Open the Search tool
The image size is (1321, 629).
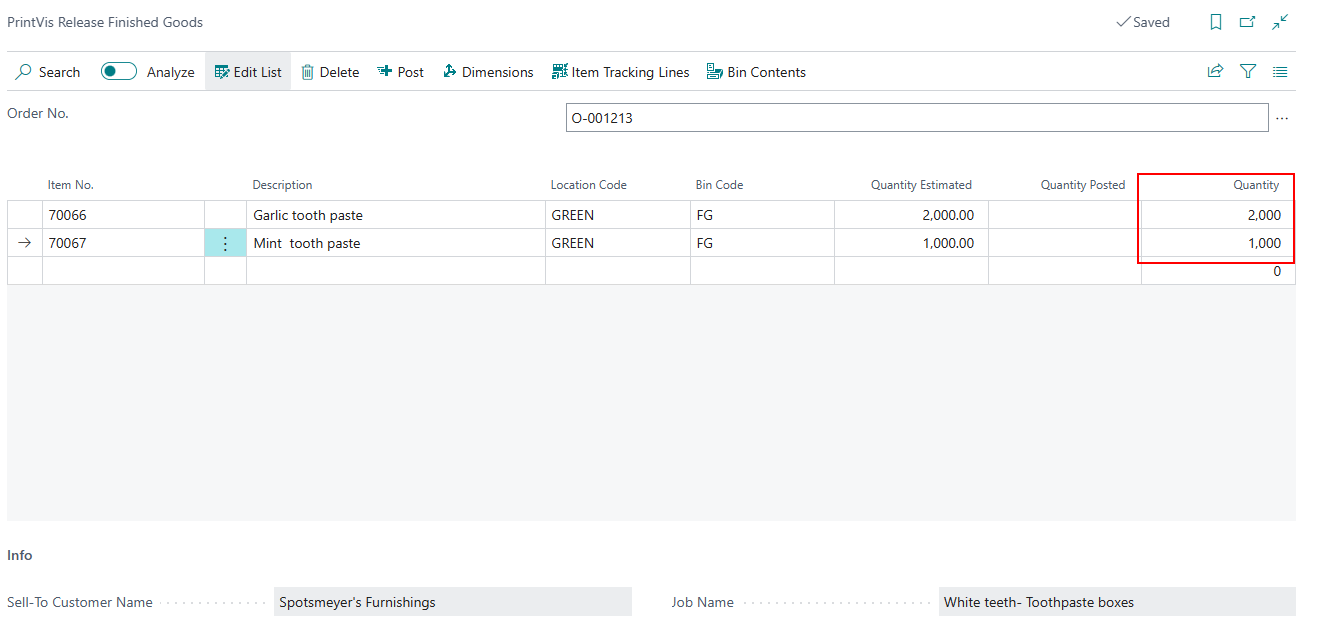[x=48, y=72]
